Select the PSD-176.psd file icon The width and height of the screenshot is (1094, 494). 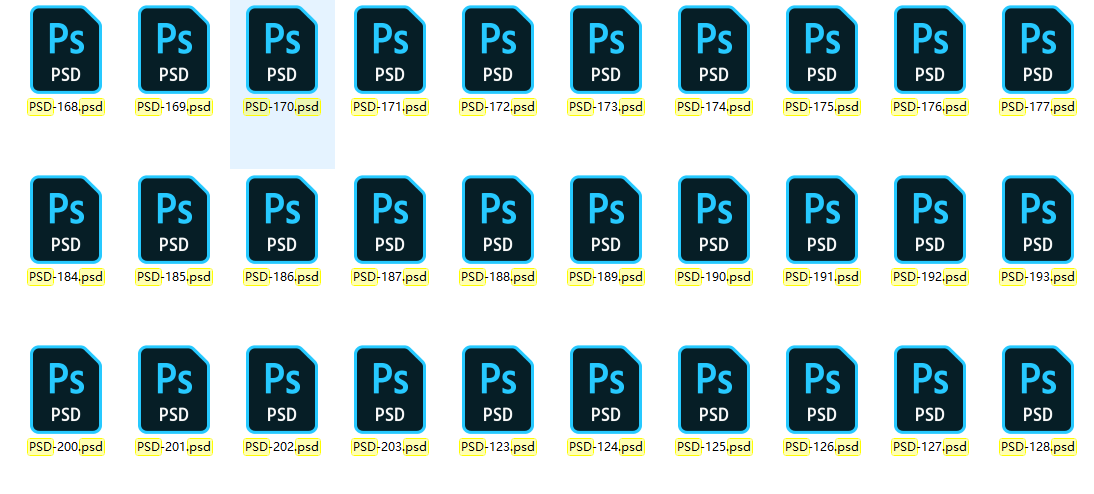click(930, 50)
